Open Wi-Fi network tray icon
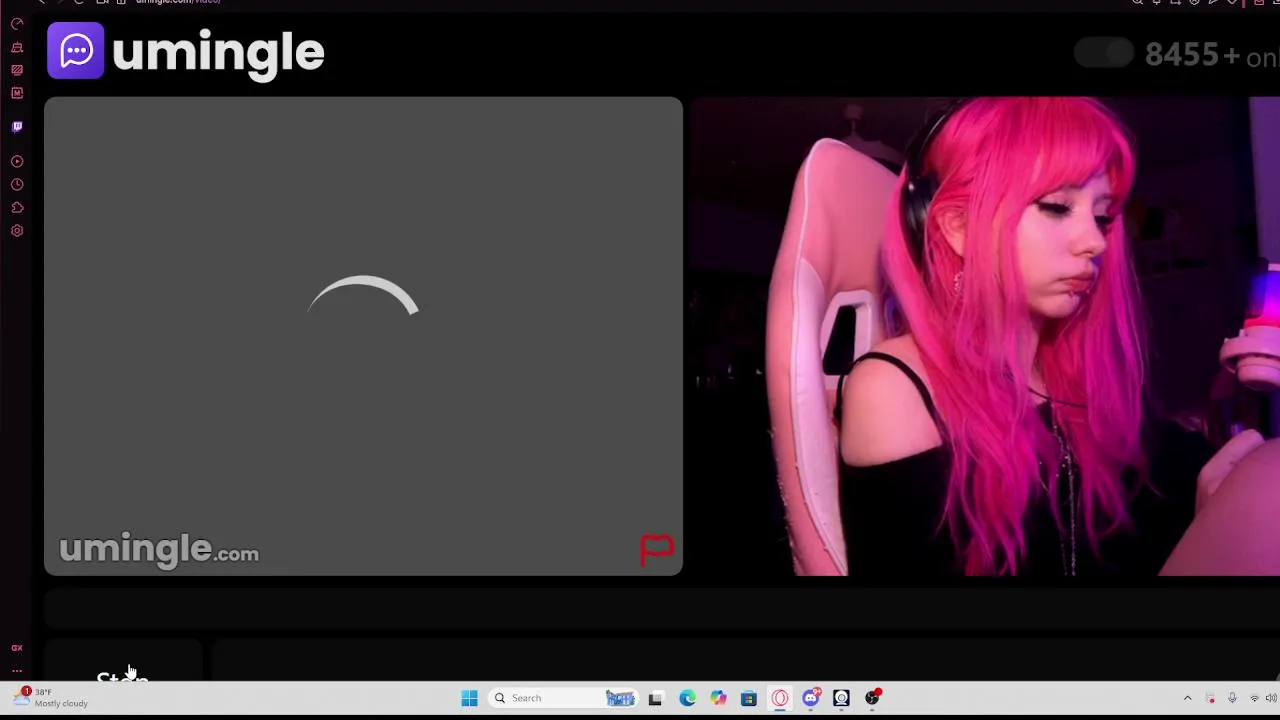This screenshot has width=1280, height=720. [1254, 698]
